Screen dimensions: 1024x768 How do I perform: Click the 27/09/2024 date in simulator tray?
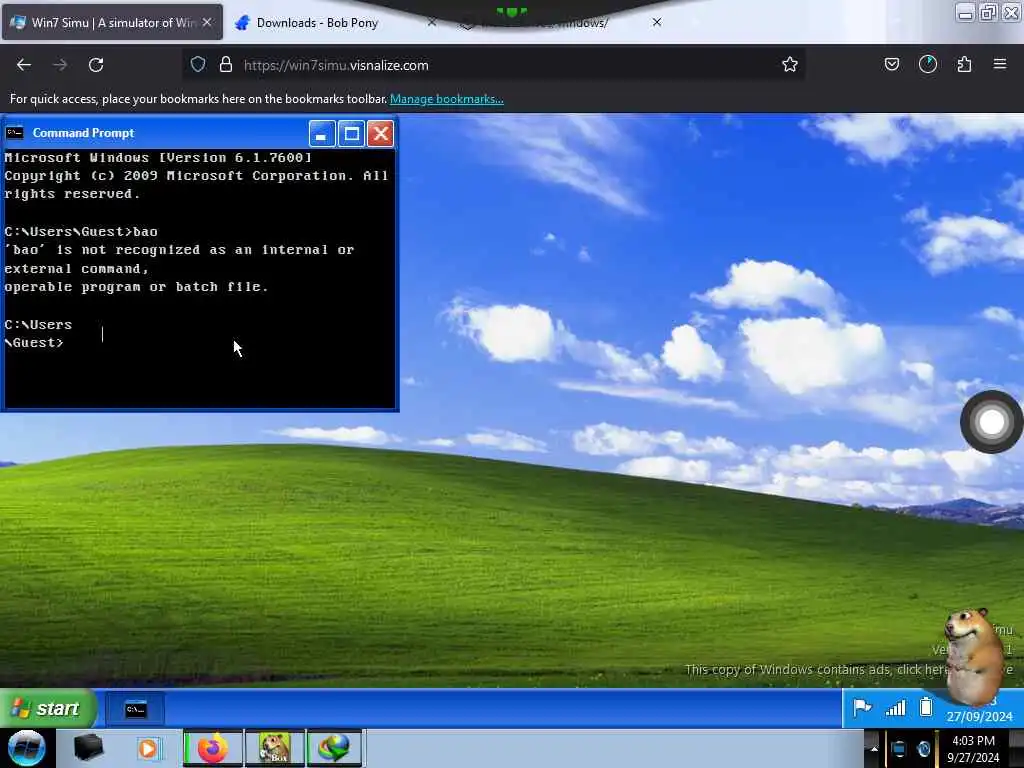[x=979, y=716]
